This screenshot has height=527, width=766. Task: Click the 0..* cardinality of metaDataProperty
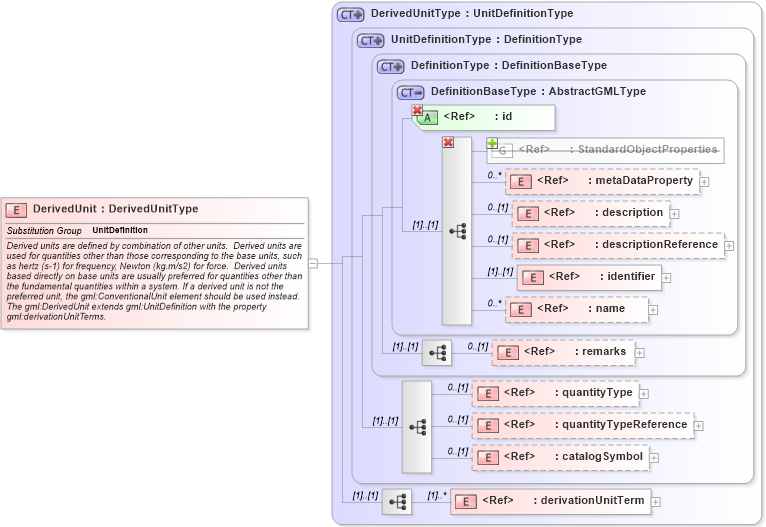pos(494,175)
